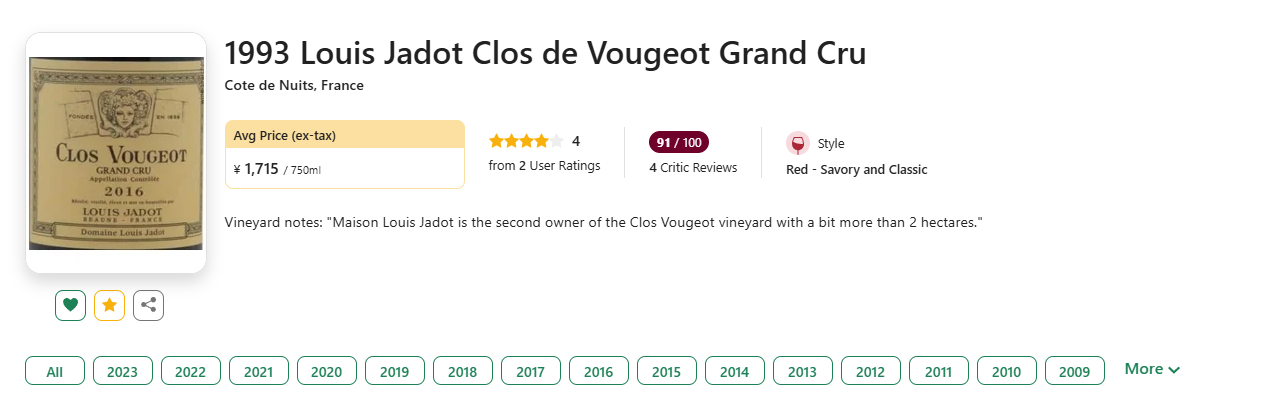Select the 2018 vintage button
Image resolution: width=1272 pixels, height=410 pixels.
coord(463,371)
